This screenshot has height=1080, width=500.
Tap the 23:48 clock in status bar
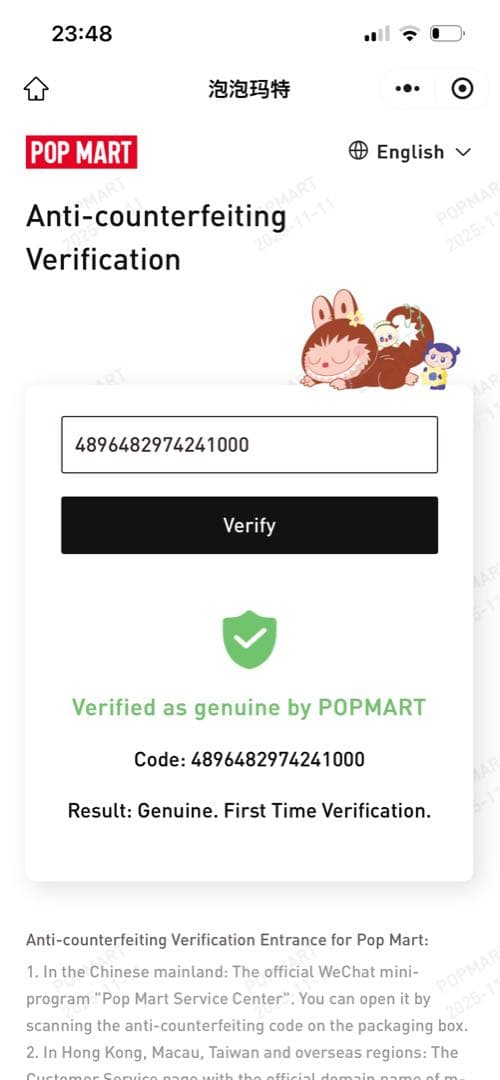point(81,33)
